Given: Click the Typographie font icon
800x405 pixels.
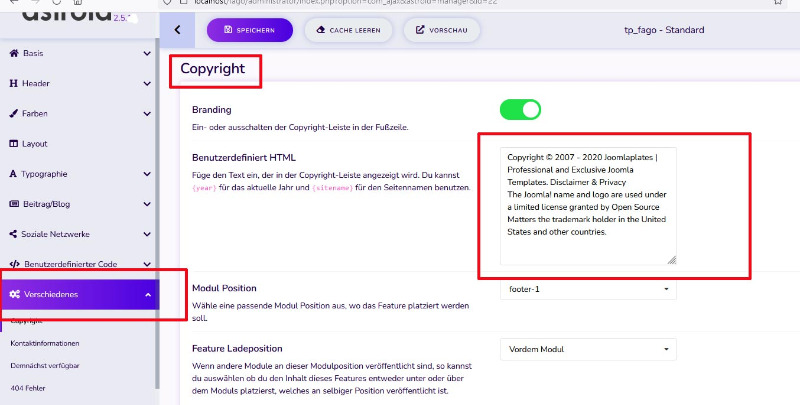Looking at the screenshot, I should pyautogui.click(x=13, y=174).
